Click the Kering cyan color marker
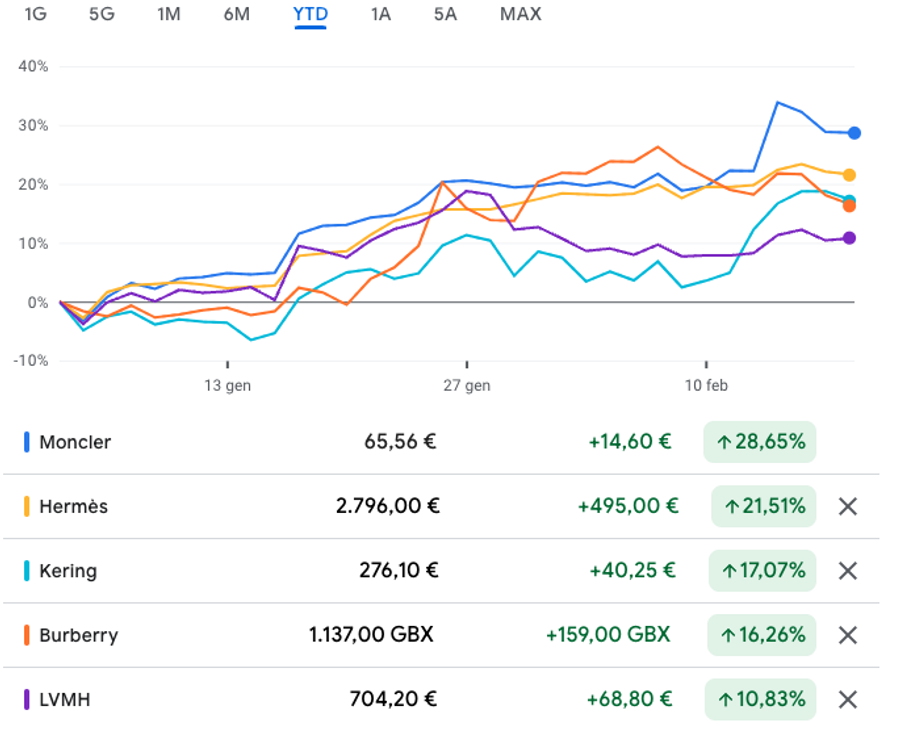 (26, 571)
